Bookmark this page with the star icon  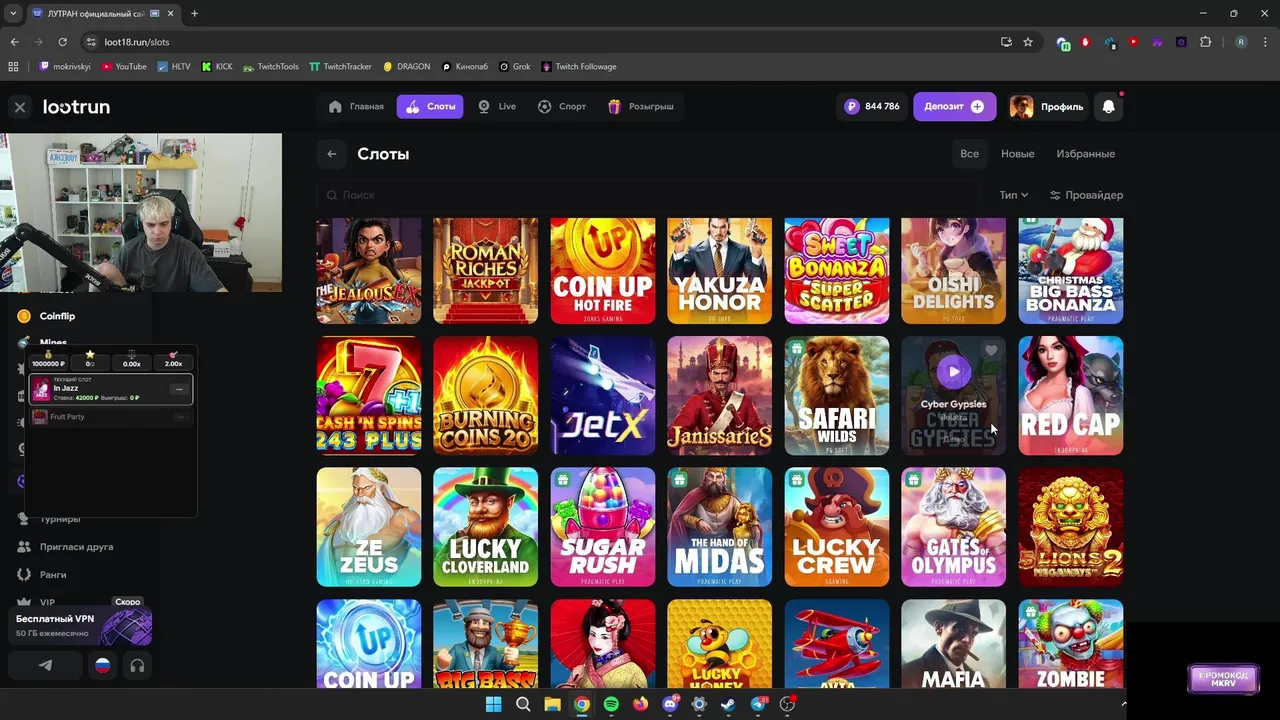pyautogui.click(x=1028, y=42)
